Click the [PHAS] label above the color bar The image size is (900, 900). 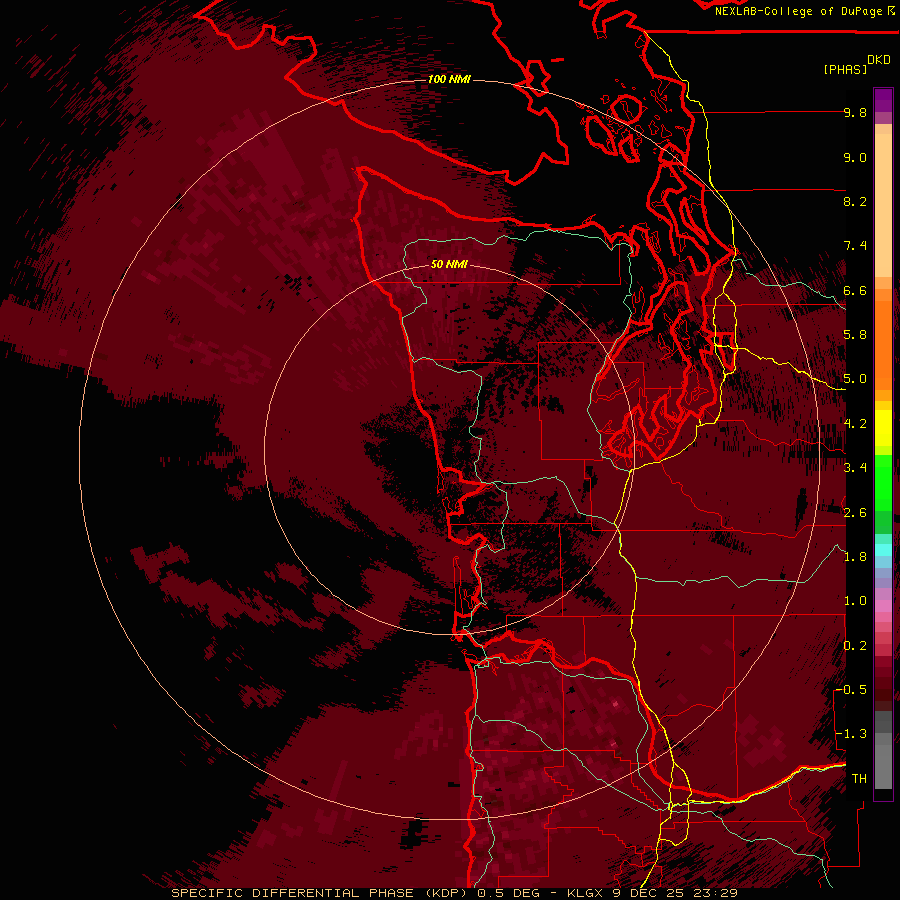(x=845, y=69)
